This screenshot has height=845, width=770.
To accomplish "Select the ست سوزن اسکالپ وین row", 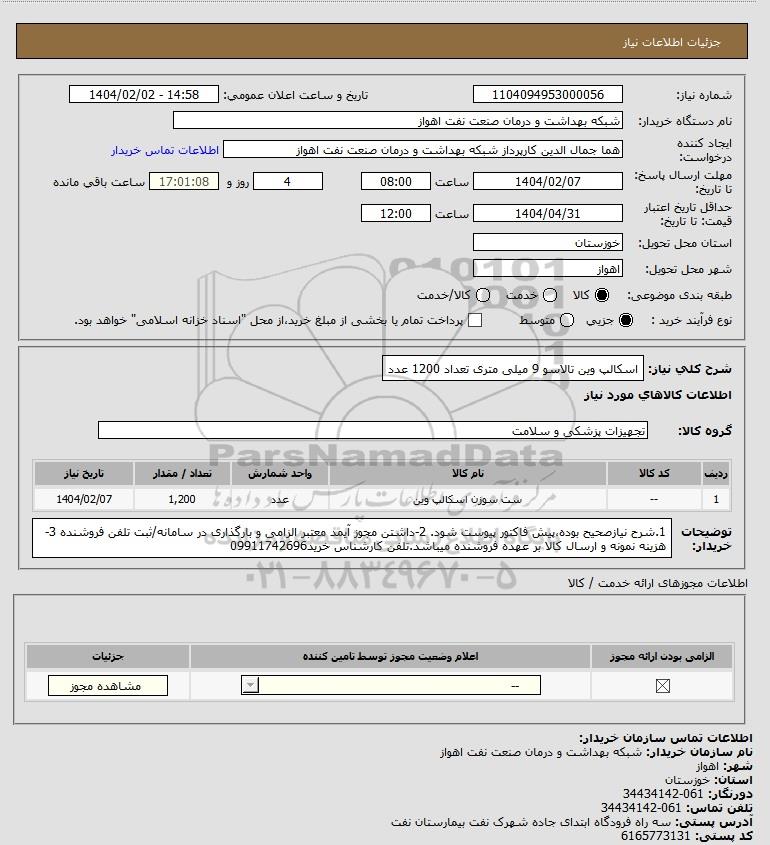I will (381, 499).
